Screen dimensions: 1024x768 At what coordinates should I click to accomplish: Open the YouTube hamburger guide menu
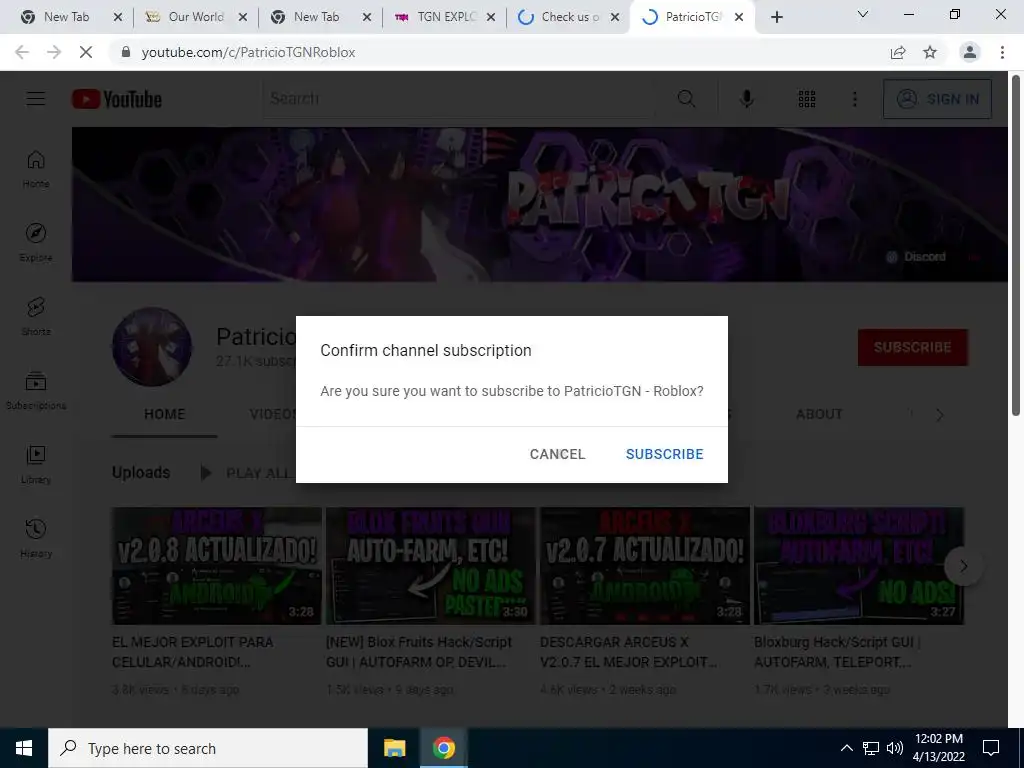[36, 99]
